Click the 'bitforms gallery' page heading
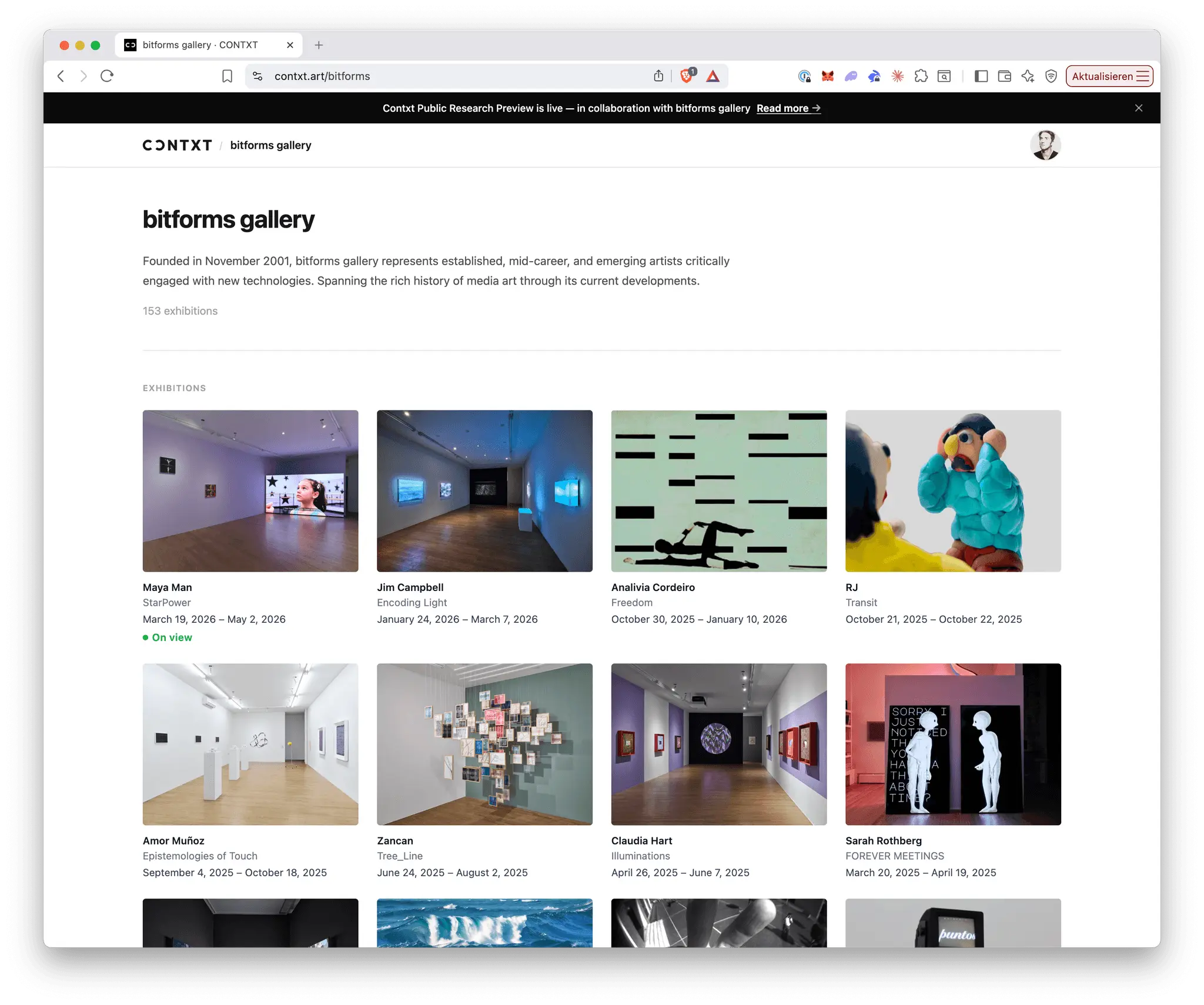The width and height of the screenshot is (1204, 1005). (229, 220)
